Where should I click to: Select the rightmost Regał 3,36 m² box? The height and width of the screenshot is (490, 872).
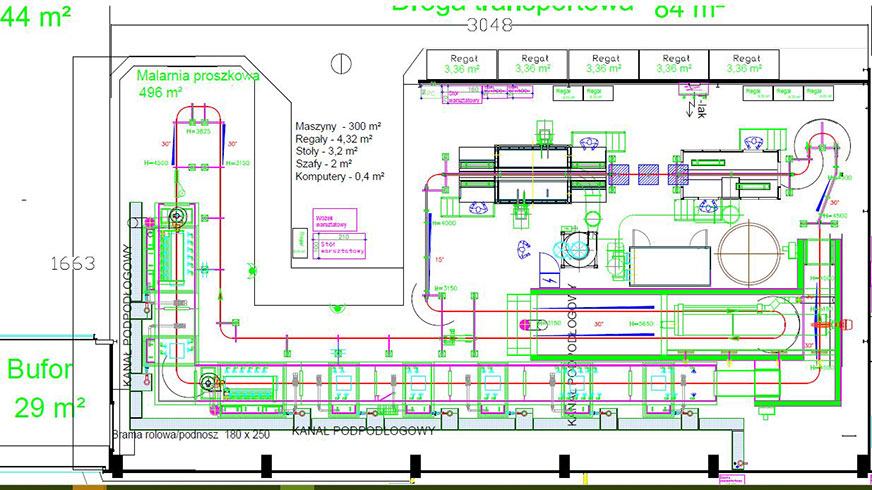click(x=744, y=63)
